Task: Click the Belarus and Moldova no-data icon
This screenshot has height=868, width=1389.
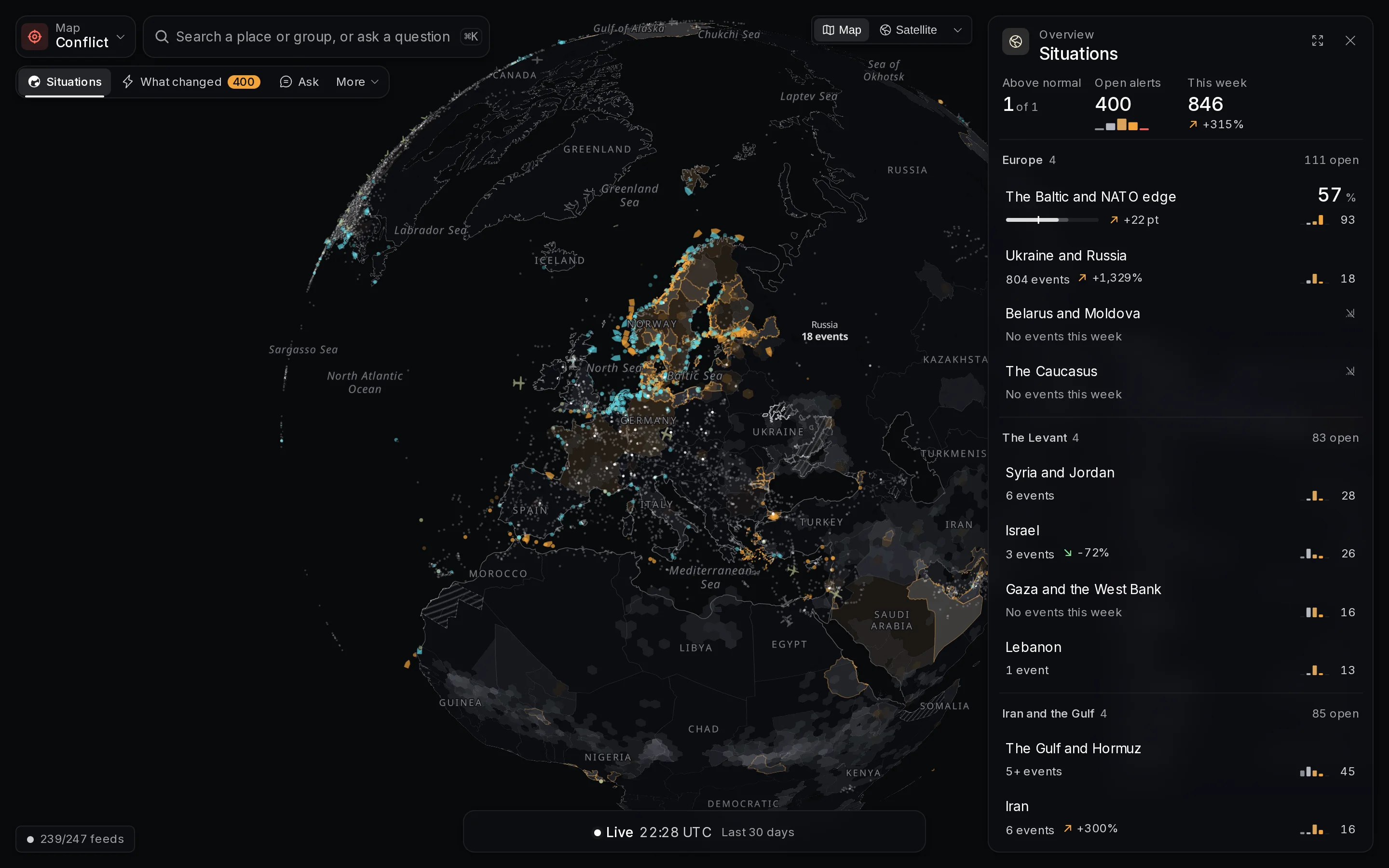Action: pos(1350,313)
